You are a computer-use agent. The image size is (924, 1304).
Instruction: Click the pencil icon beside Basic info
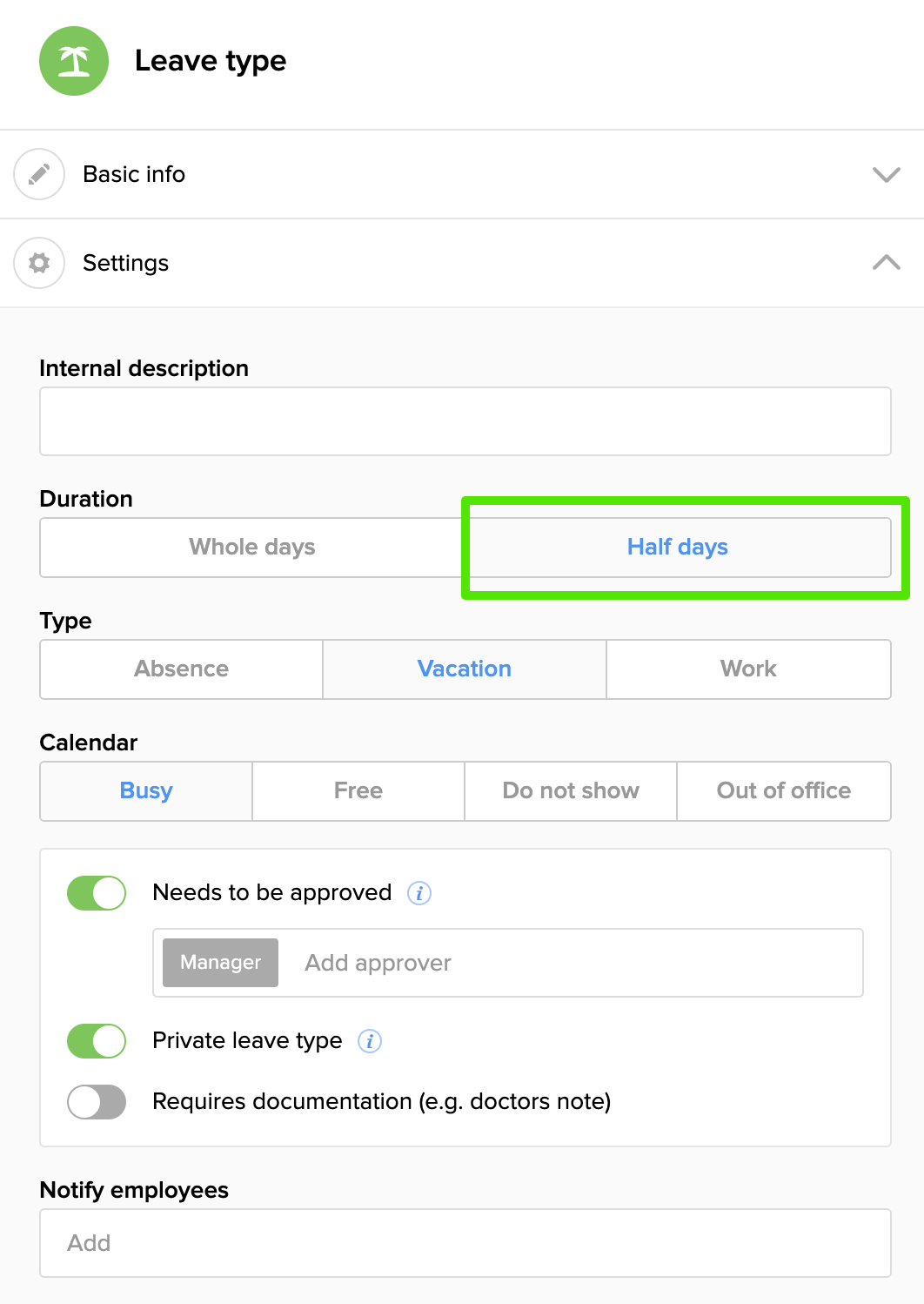(x=39, y=174)
